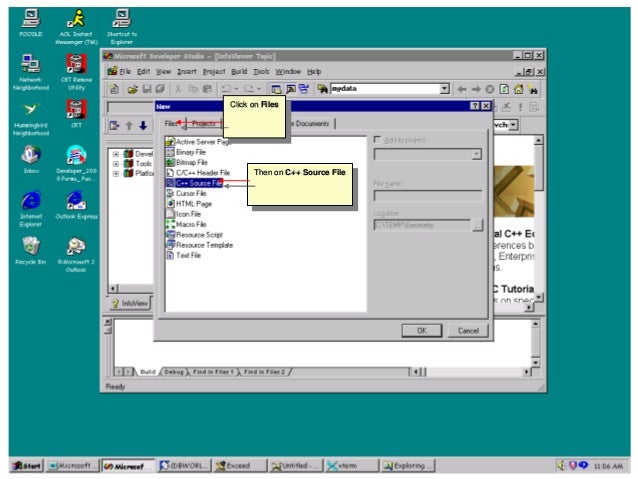Image resolution: width=638 pixels, height=479 pixels.
Task: Click the Copy toolbar icon
Action: (x=192, y=89)
